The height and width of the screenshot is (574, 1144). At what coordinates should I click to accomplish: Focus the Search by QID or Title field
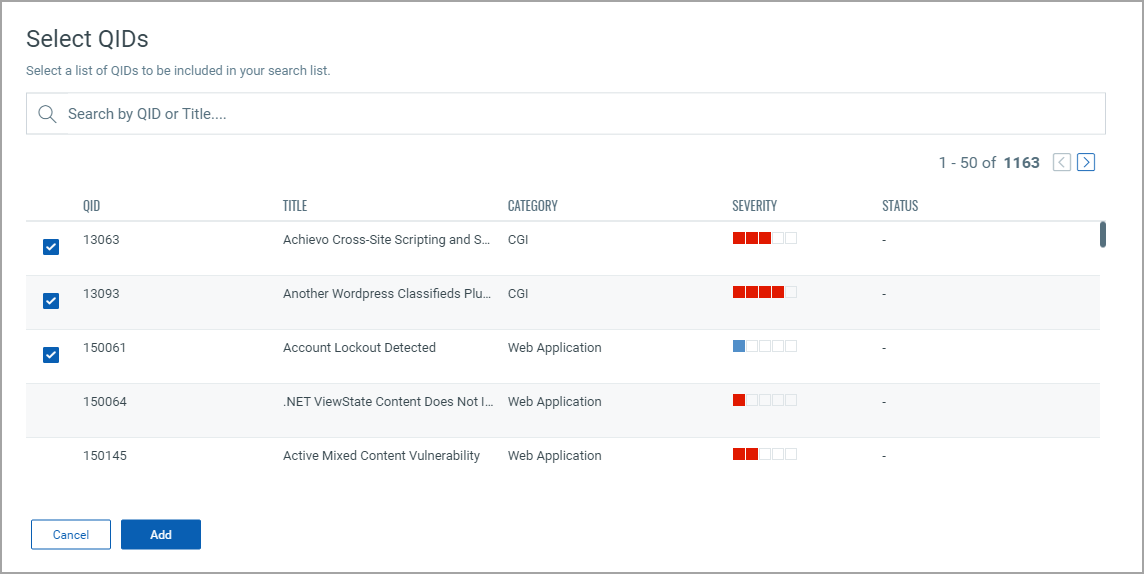click(x=580, y=114)
